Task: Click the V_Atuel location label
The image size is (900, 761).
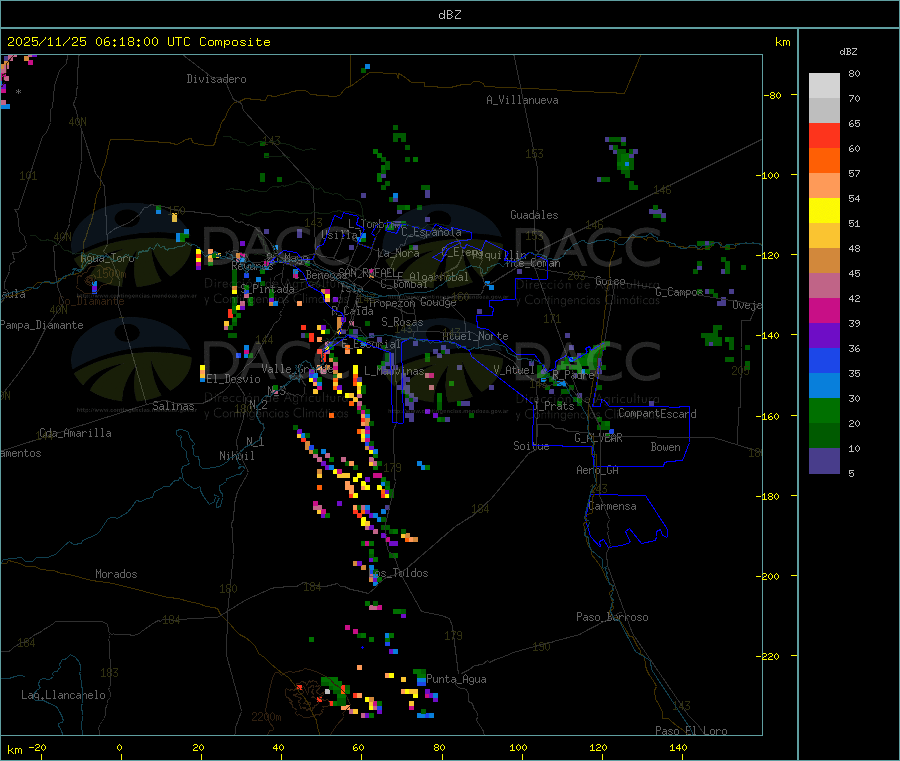Action: tap(514, 370)
